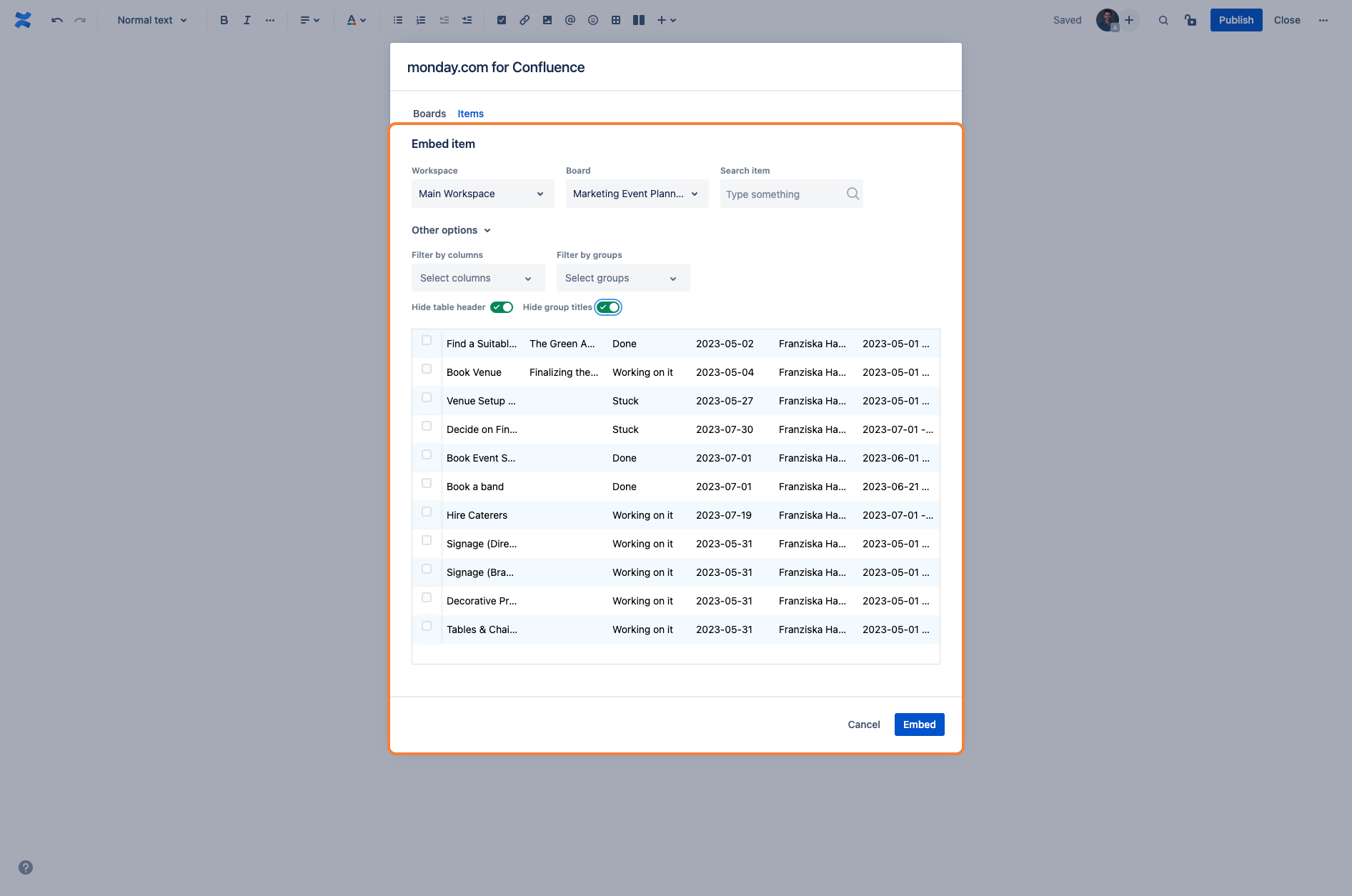Insert a link using the link icon
Image resolution: width=1352 pixels, height=896 pixels.
click(x=525, y=20)
